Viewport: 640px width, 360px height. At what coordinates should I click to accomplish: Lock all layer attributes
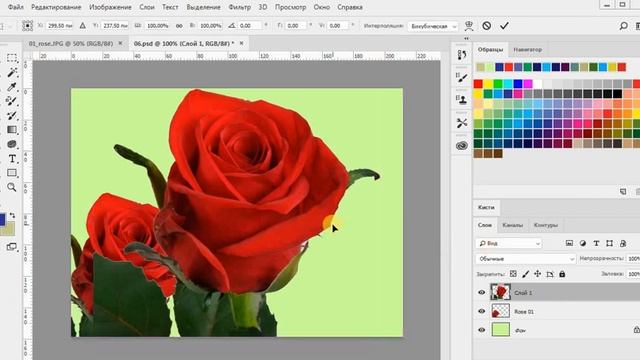pyautogui.click(x=562, y=274)
